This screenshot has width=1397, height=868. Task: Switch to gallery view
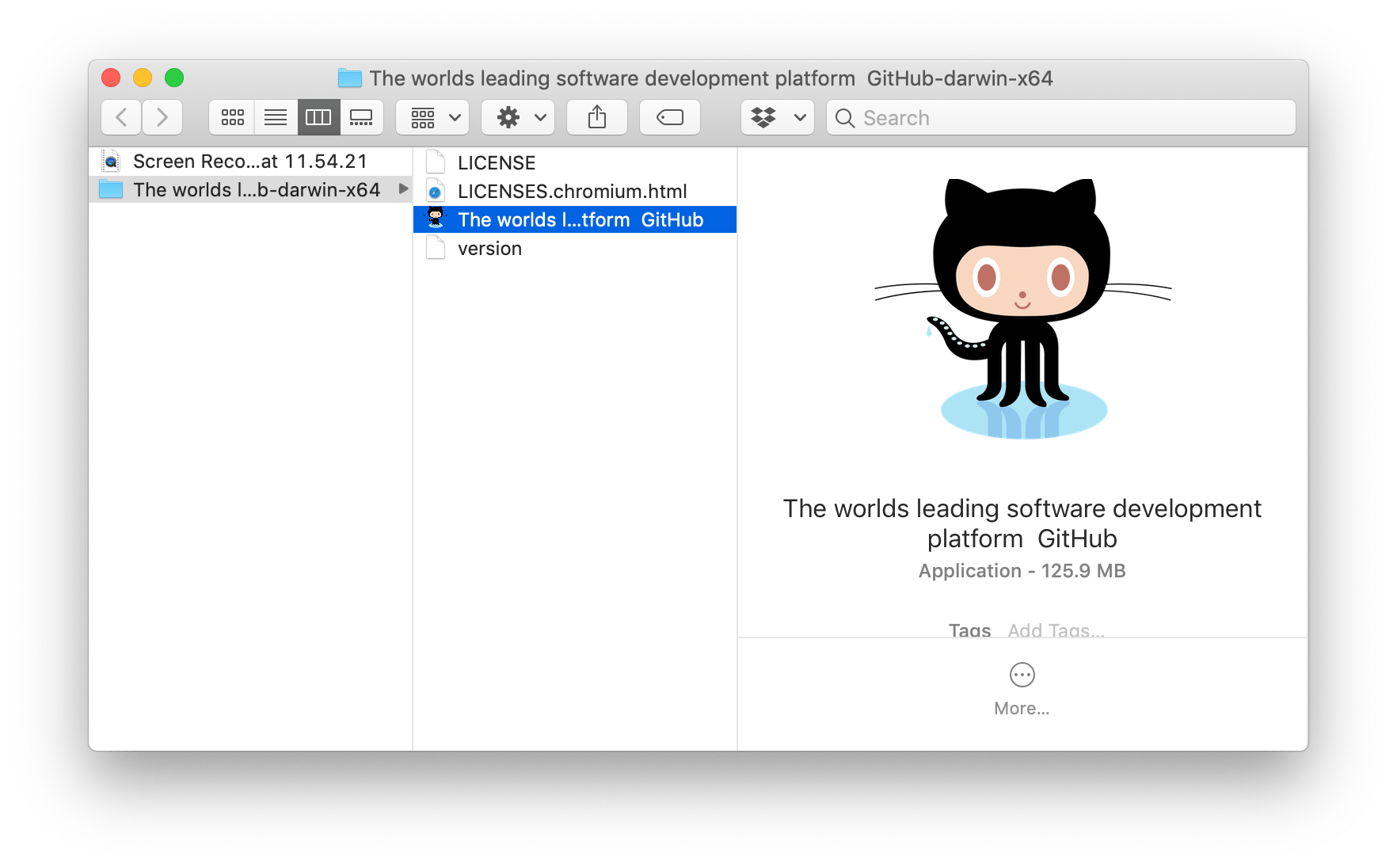tap(362, 116)
